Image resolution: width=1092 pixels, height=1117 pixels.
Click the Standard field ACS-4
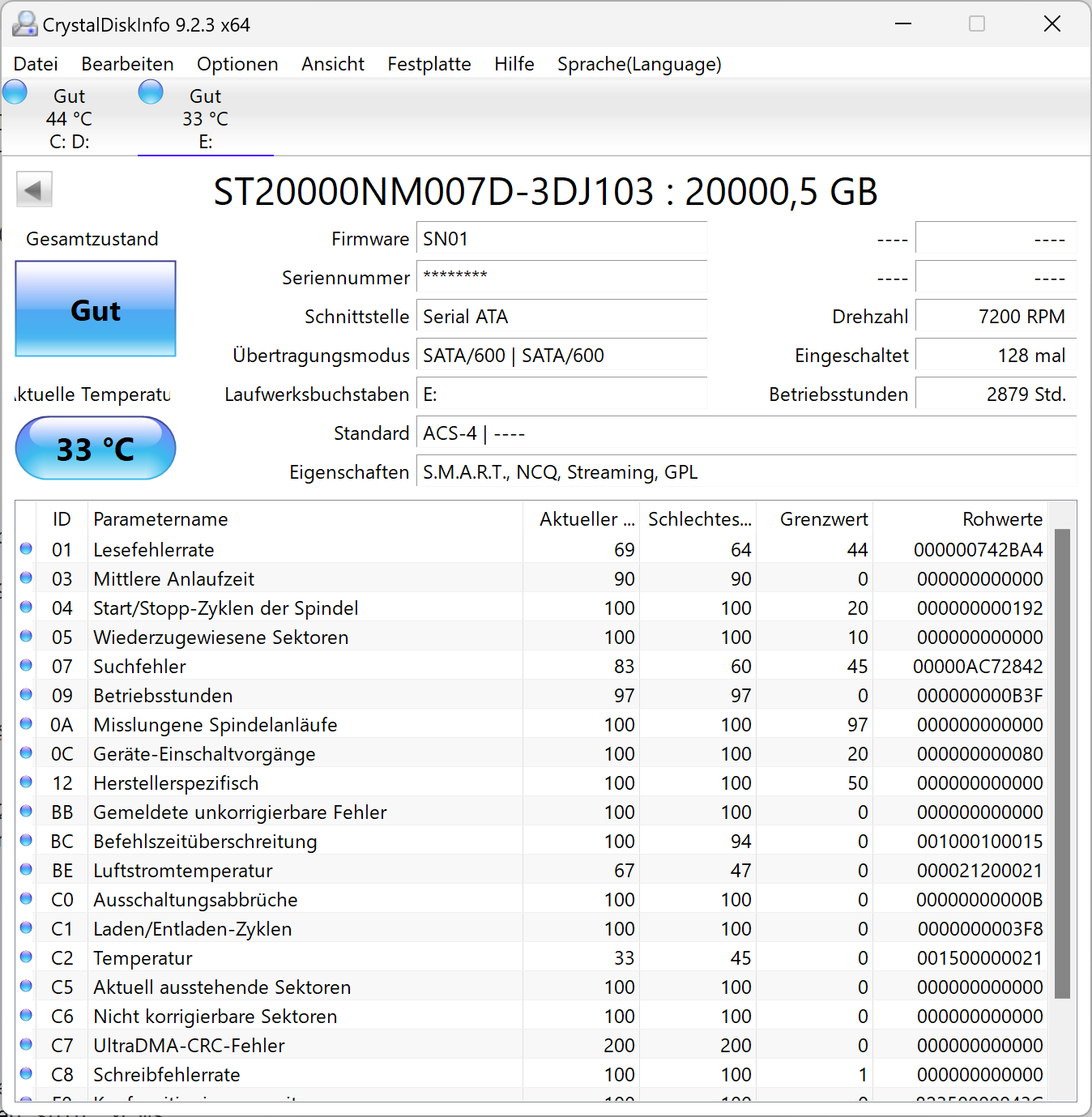[747, 433]
